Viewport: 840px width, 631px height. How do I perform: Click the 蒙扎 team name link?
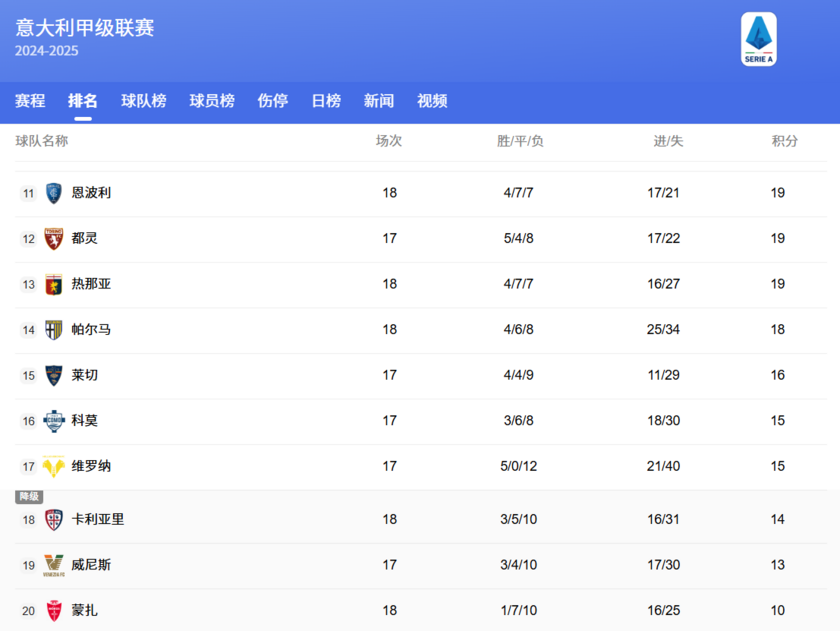point(84,610)
